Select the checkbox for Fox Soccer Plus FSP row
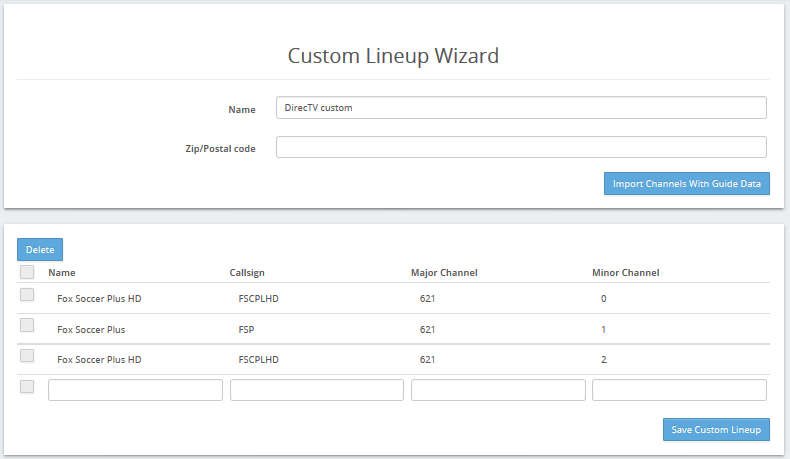790x459 pixels. pos(27,325)
